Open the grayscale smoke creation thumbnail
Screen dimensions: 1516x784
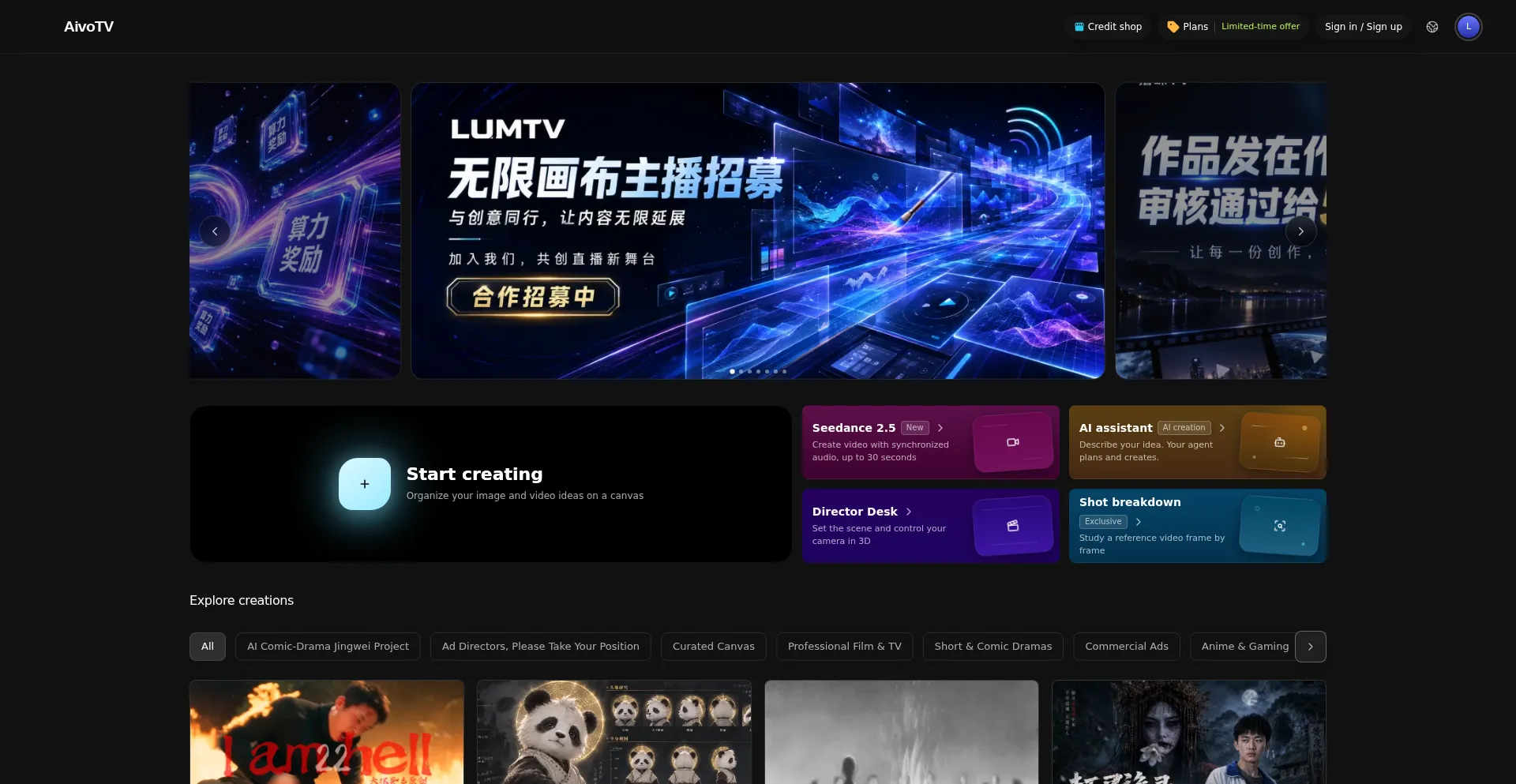click(x=902, y=732)
